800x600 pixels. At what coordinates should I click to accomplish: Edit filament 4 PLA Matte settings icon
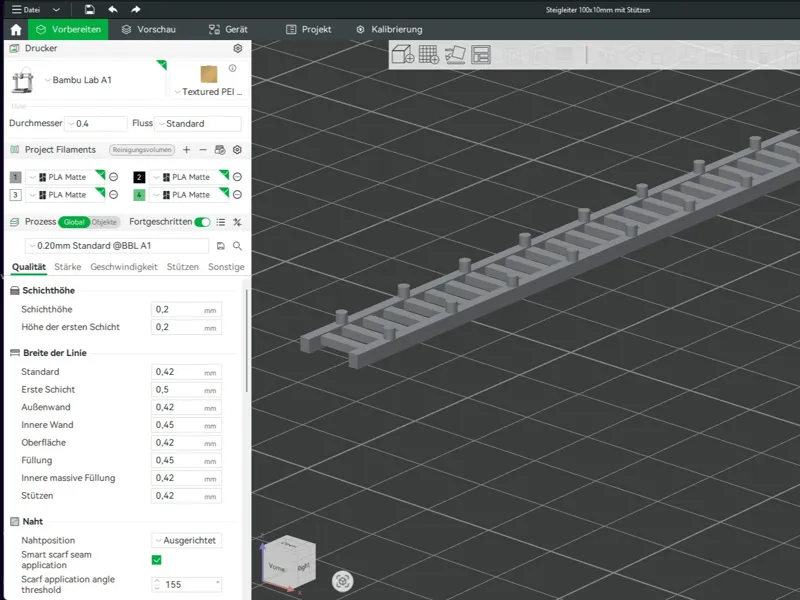pos(237,195)
